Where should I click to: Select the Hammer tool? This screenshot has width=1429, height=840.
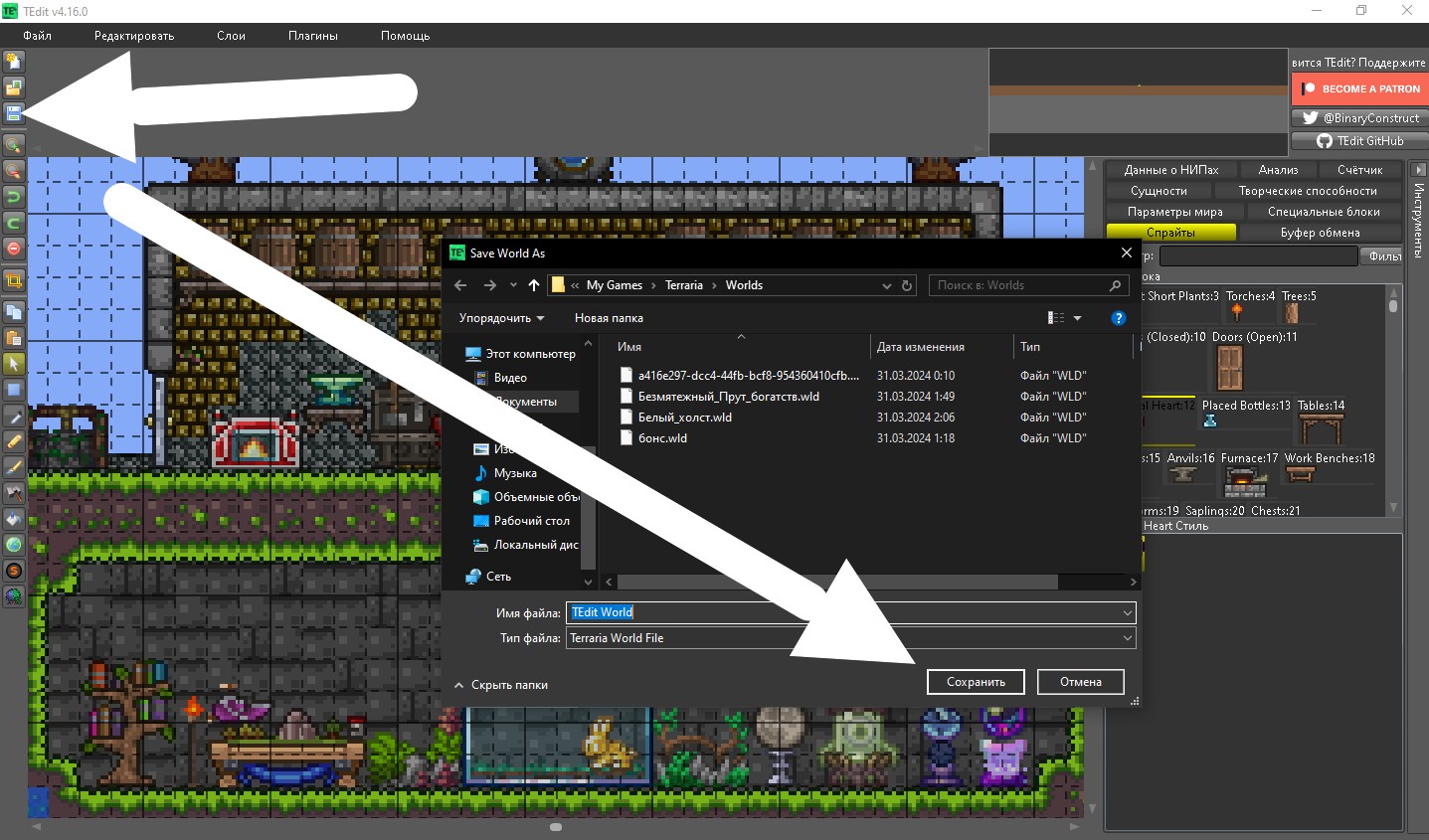(14, 493)
